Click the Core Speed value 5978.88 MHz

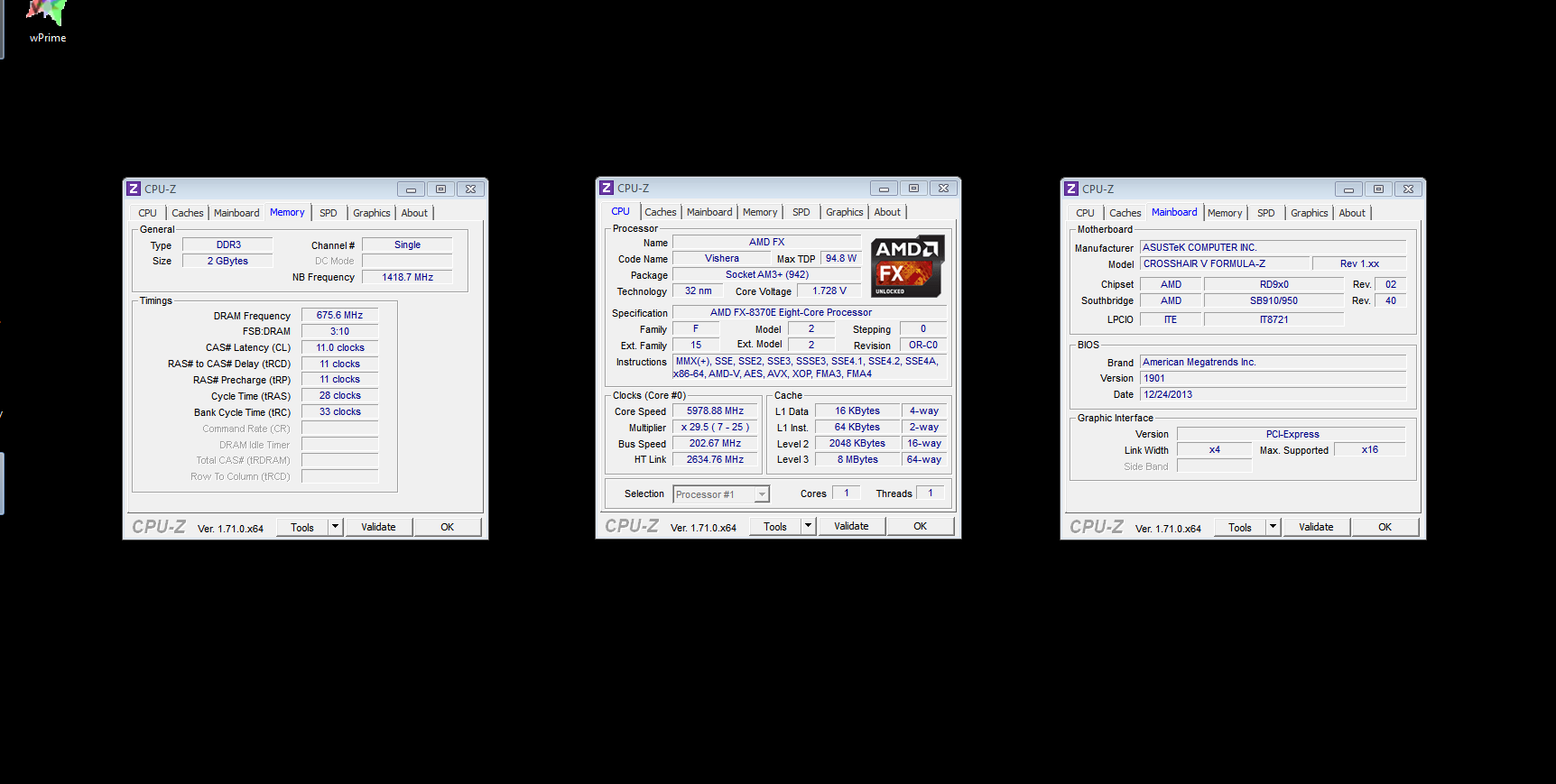[715, 410]
